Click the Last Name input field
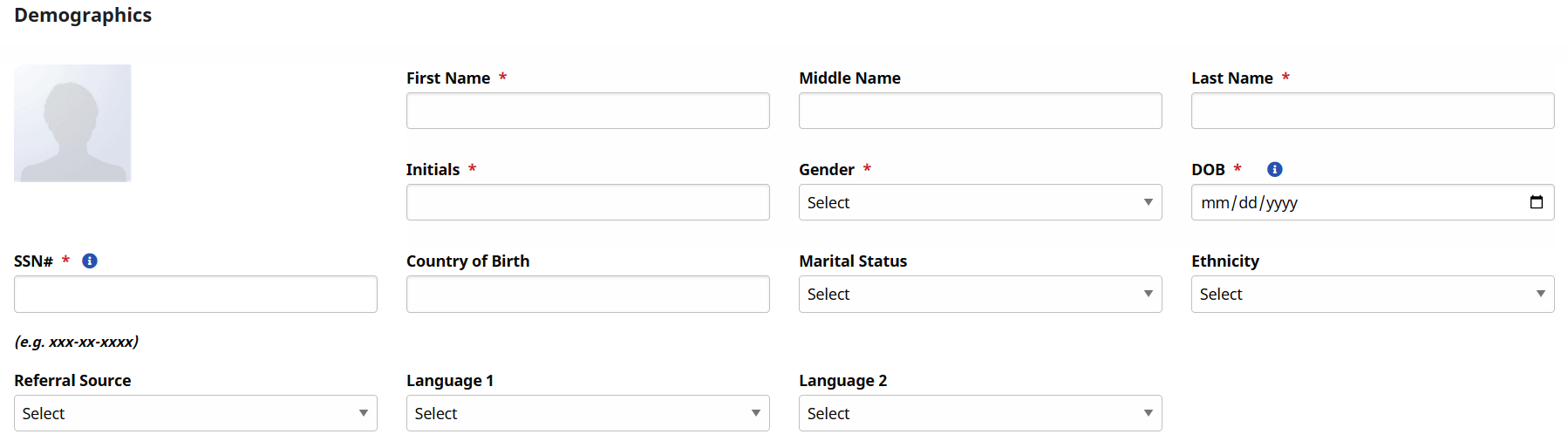Screen dimensions: 1568x441 [x=1372, y=111]
